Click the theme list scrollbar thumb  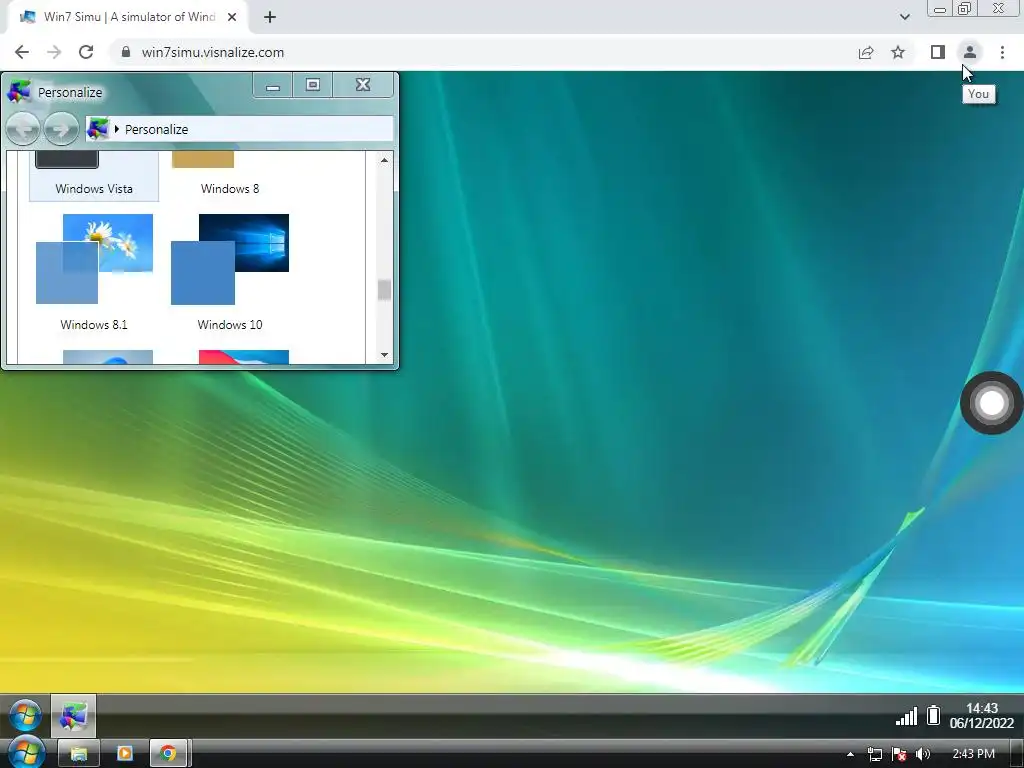coord(384,290)
